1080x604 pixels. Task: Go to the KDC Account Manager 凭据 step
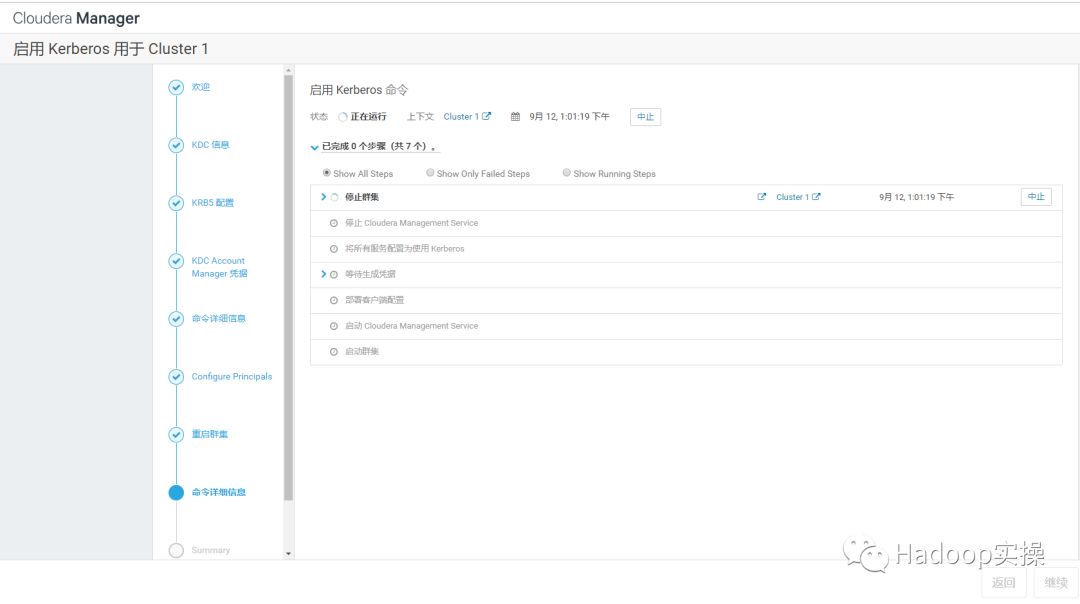(219, 267)
